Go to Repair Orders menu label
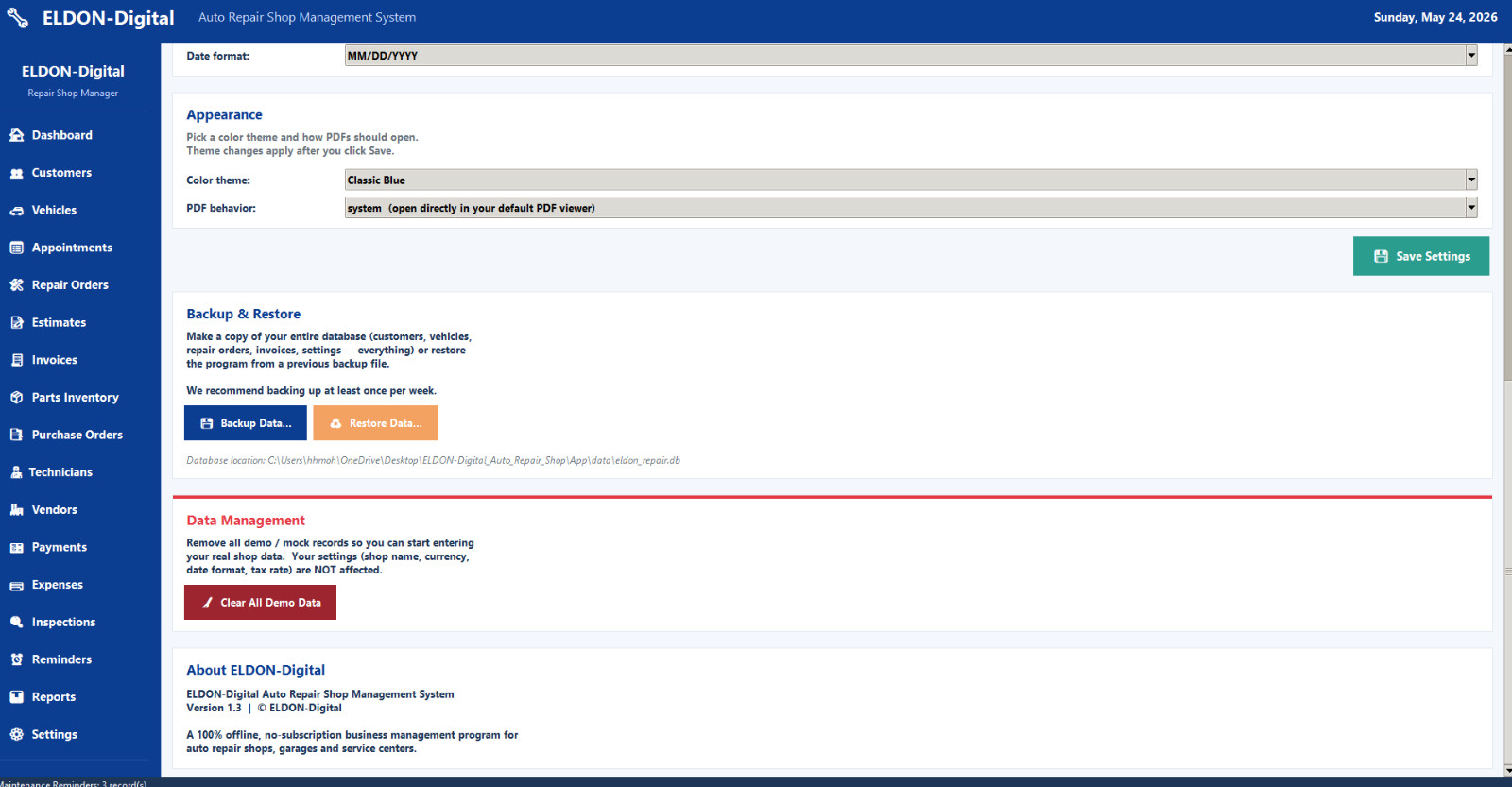The height and width of the screenshot is (787, 1512). pos(70,285)
